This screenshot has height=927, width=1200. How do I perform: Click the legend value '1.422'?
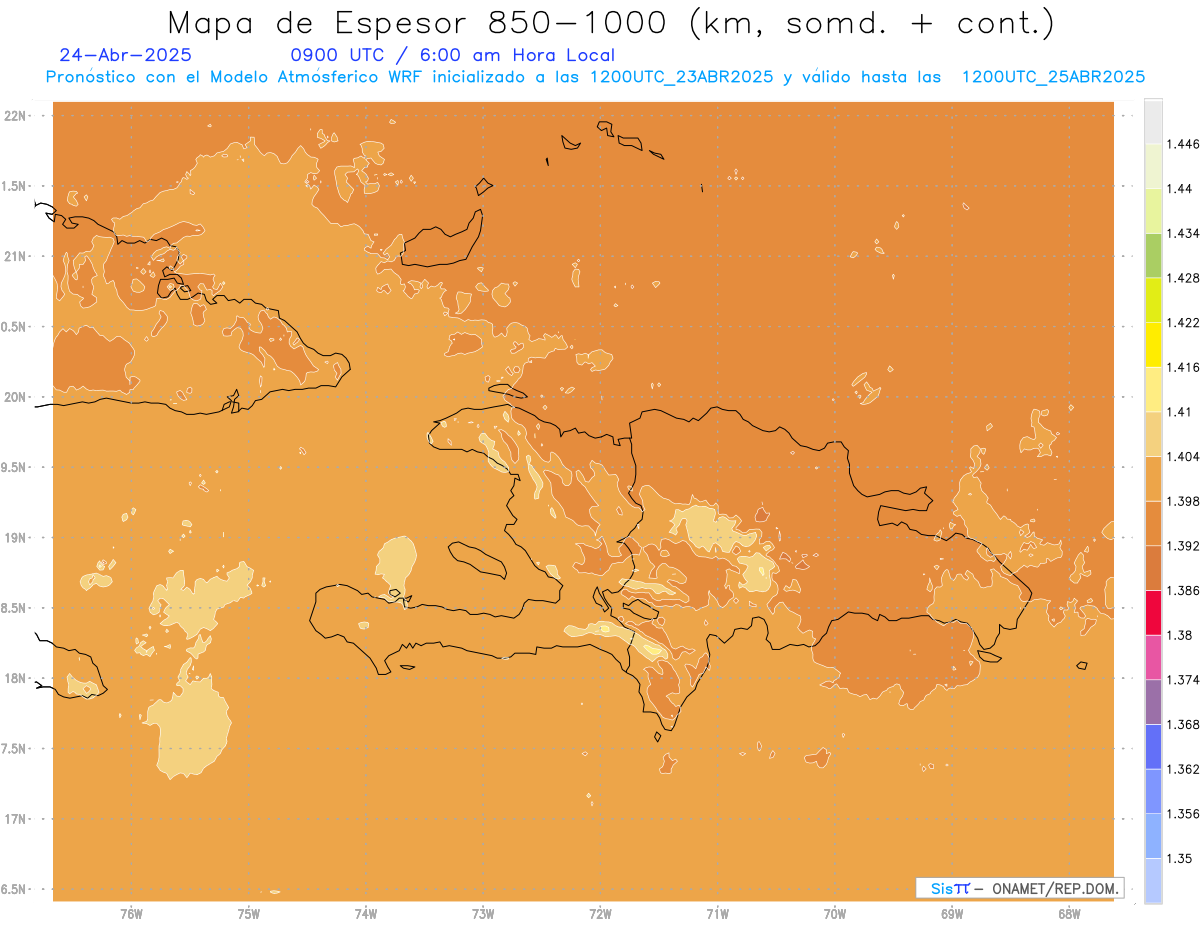click(x=1183, y=323)
